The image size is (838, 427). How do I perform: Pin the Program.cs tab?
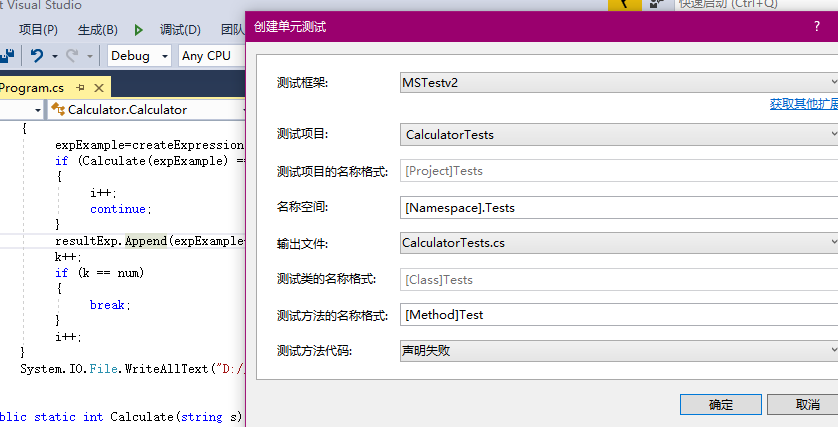pyautogui.click(x=80, y=87)
